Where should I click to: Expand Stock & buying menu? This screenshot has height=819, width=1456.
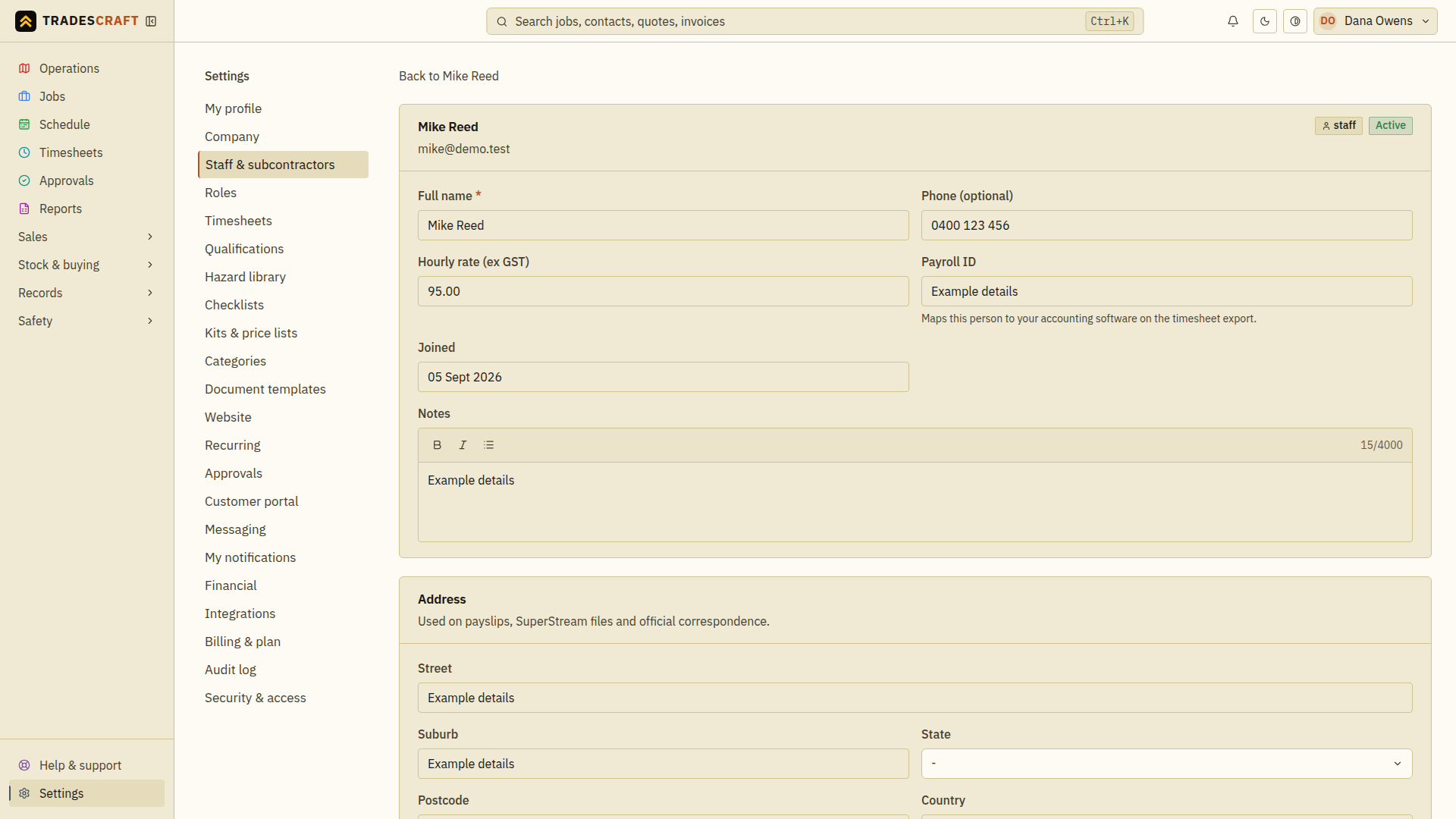pos(86,265)
